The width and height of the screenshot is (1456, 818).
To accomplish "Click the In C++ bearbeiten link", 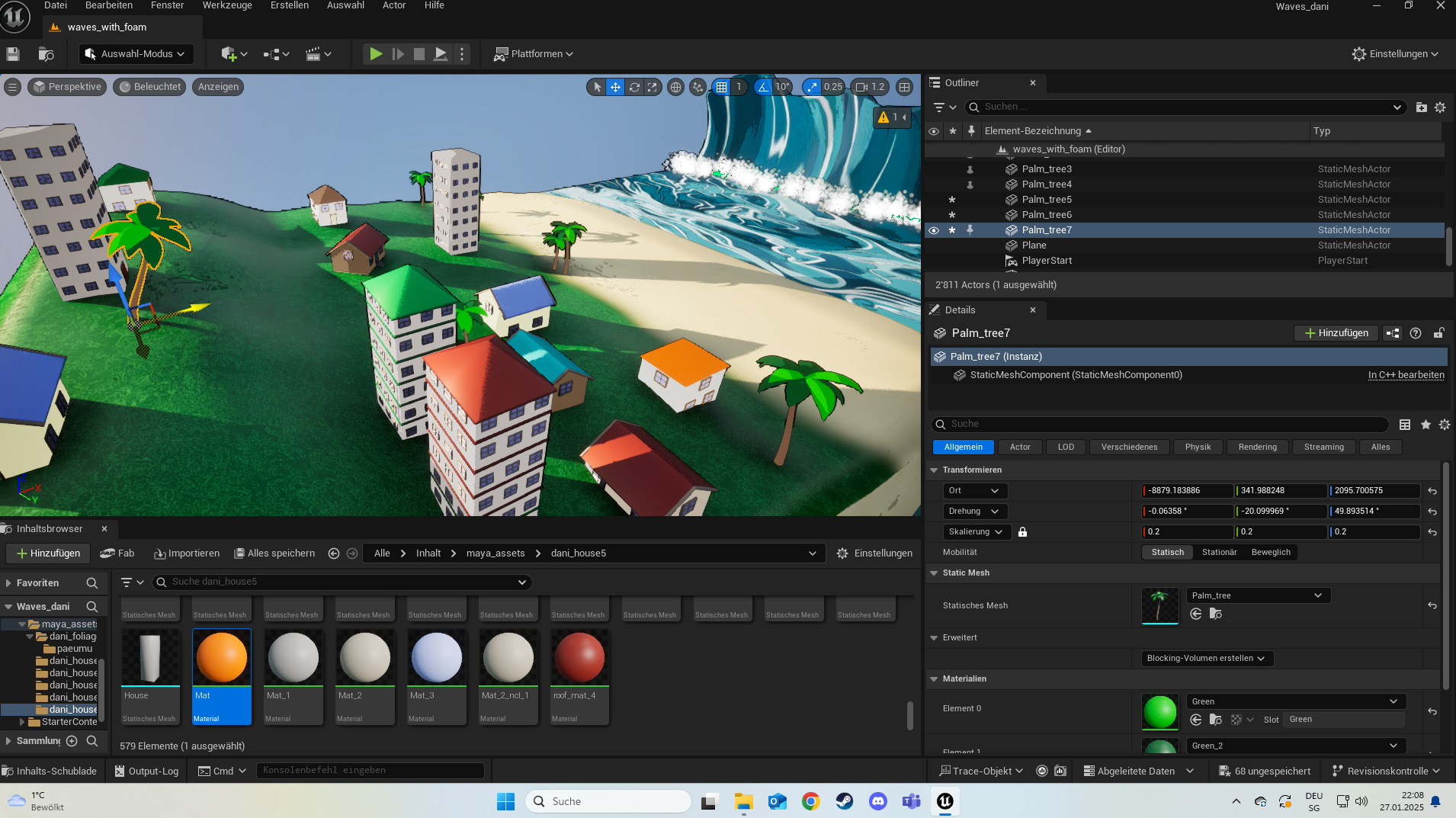I will [1406, 375].
